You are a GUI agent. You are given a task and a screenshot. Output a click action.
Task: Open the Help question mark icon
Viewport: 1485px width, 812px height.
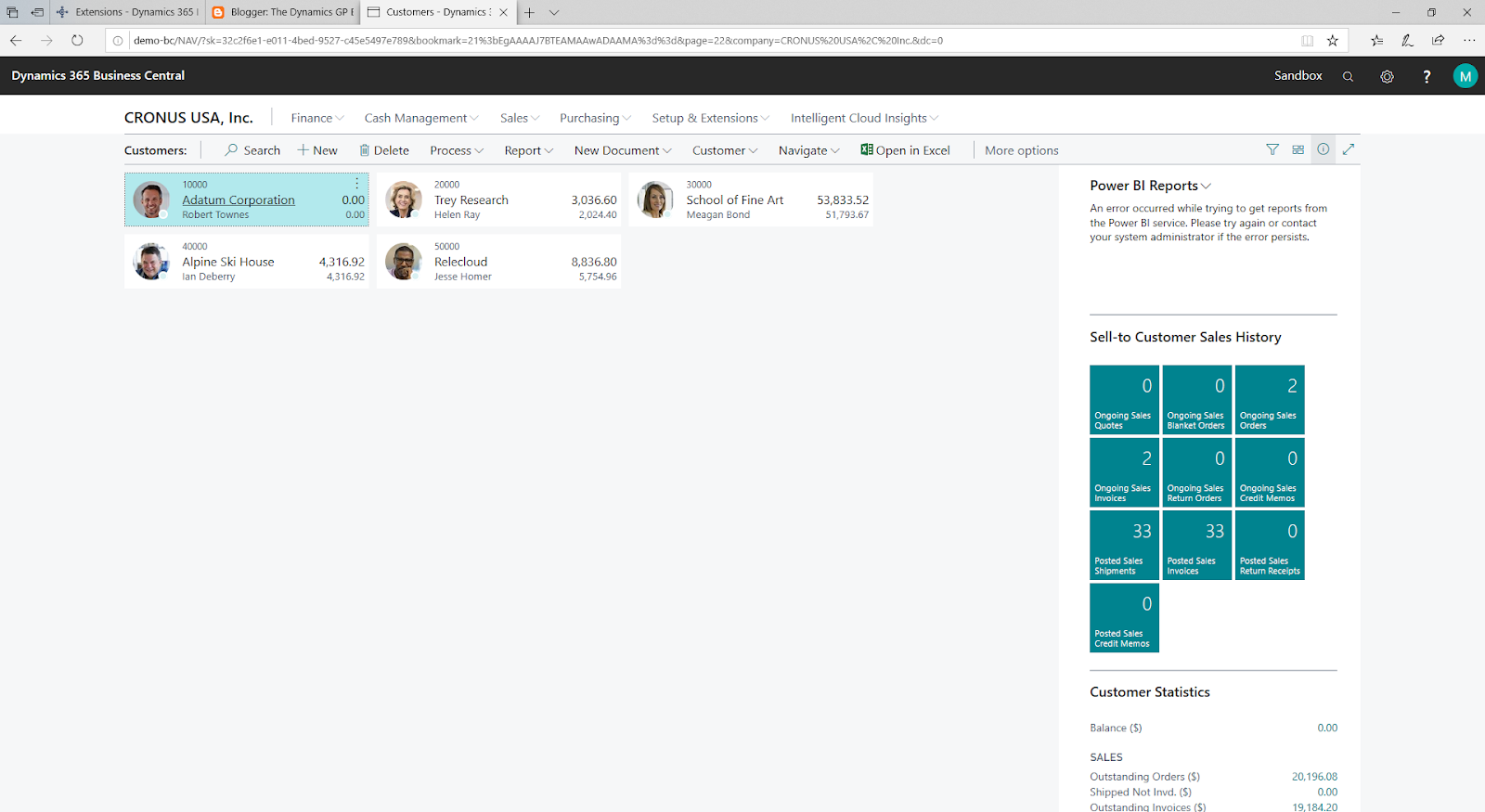(1427, 76)
